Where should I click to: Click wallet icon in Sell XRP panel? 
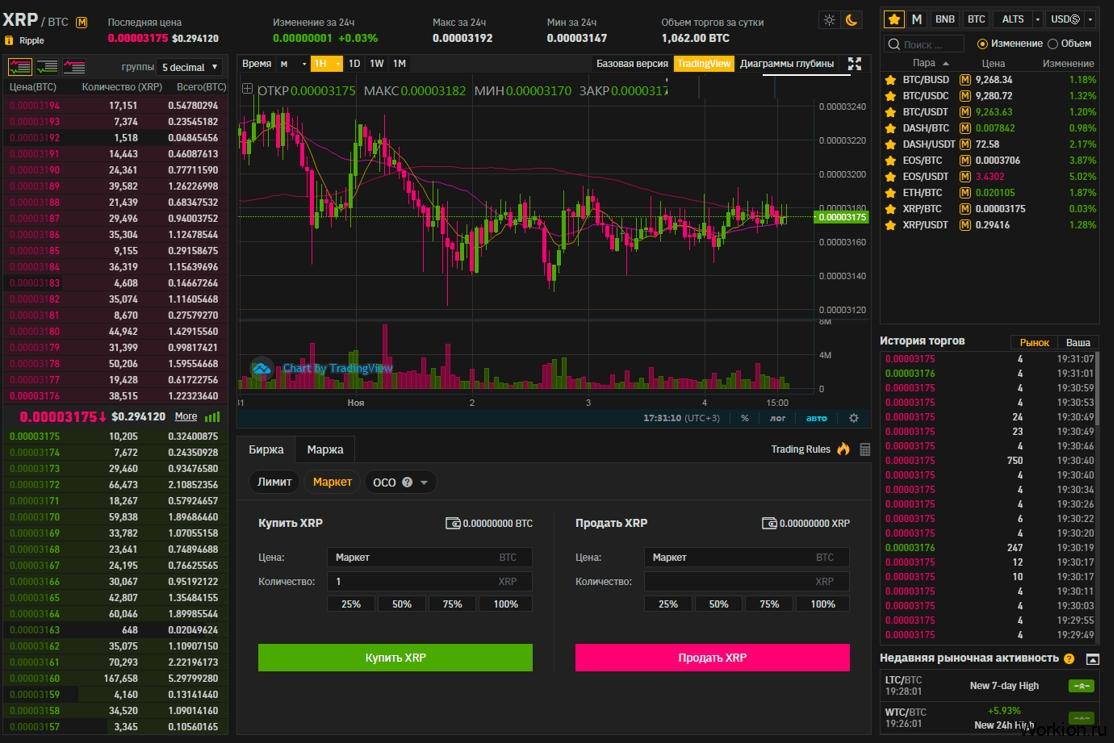pyautogui.click(x=769, y=524)
